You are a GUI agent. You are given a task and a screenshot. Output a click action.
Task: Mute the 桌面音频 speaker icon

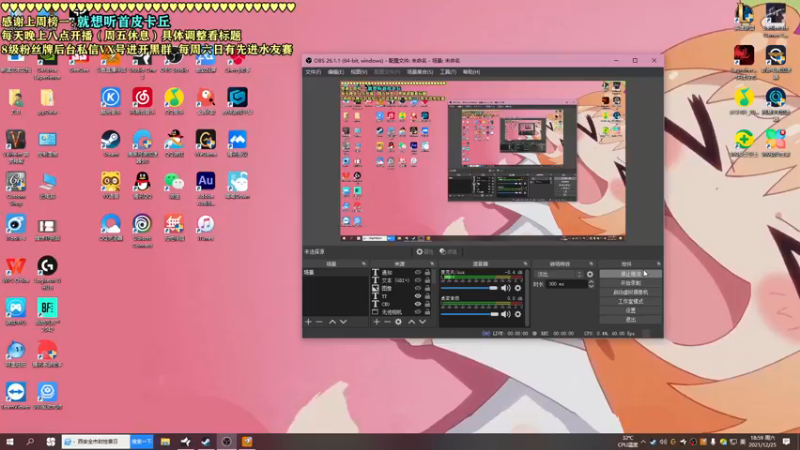506,314
